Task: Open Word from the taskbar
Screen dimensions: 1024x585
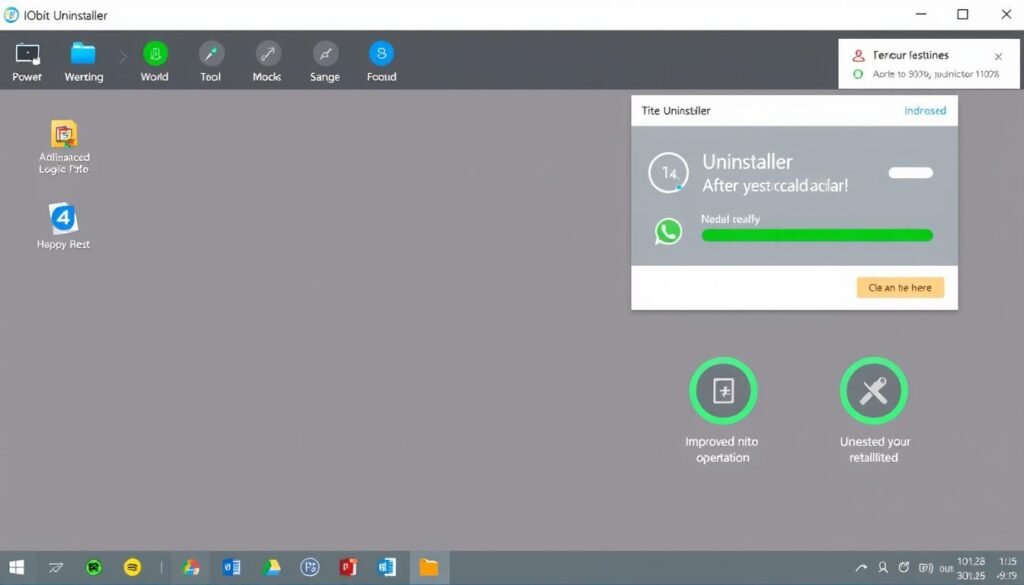Action: click(x=387, y=567)
